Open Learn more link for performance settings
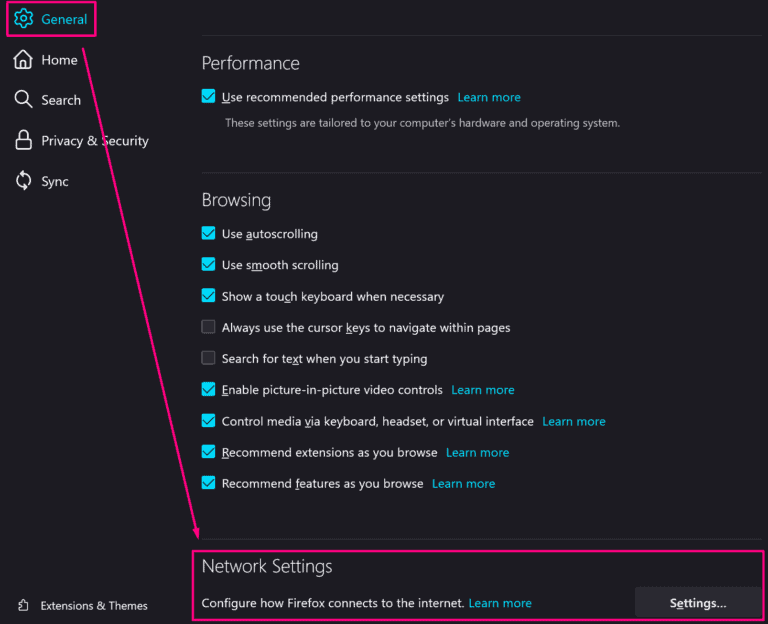The width and height of the screenshot is (768, 624). tap(489, 97)
